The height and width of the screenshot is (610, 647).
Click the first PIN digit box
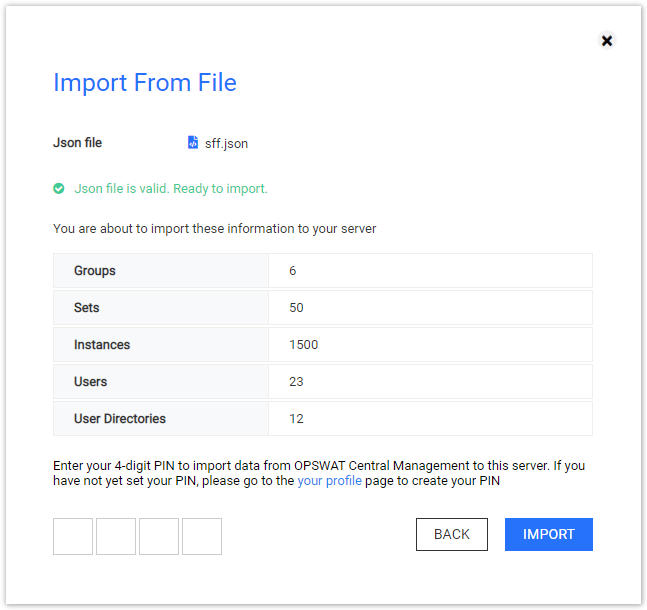(x=73, y=536)
